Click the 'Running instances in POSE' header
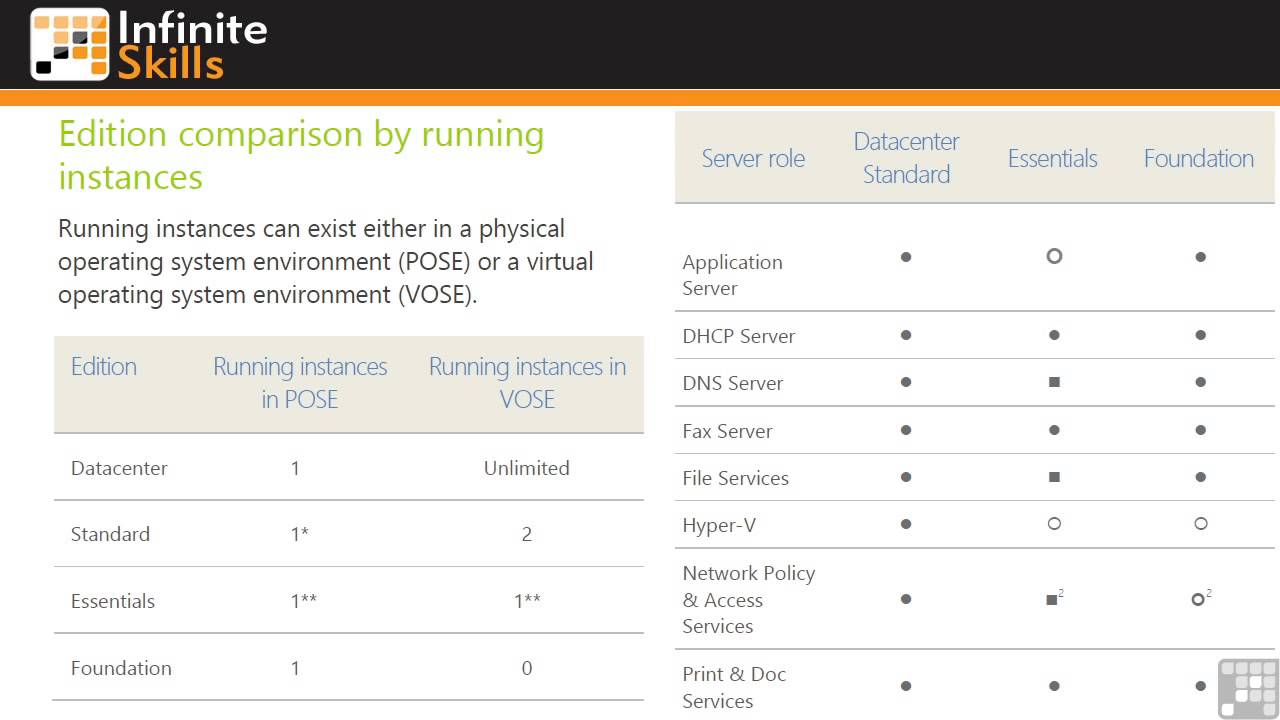1280x720 pixels. (300, 383)
